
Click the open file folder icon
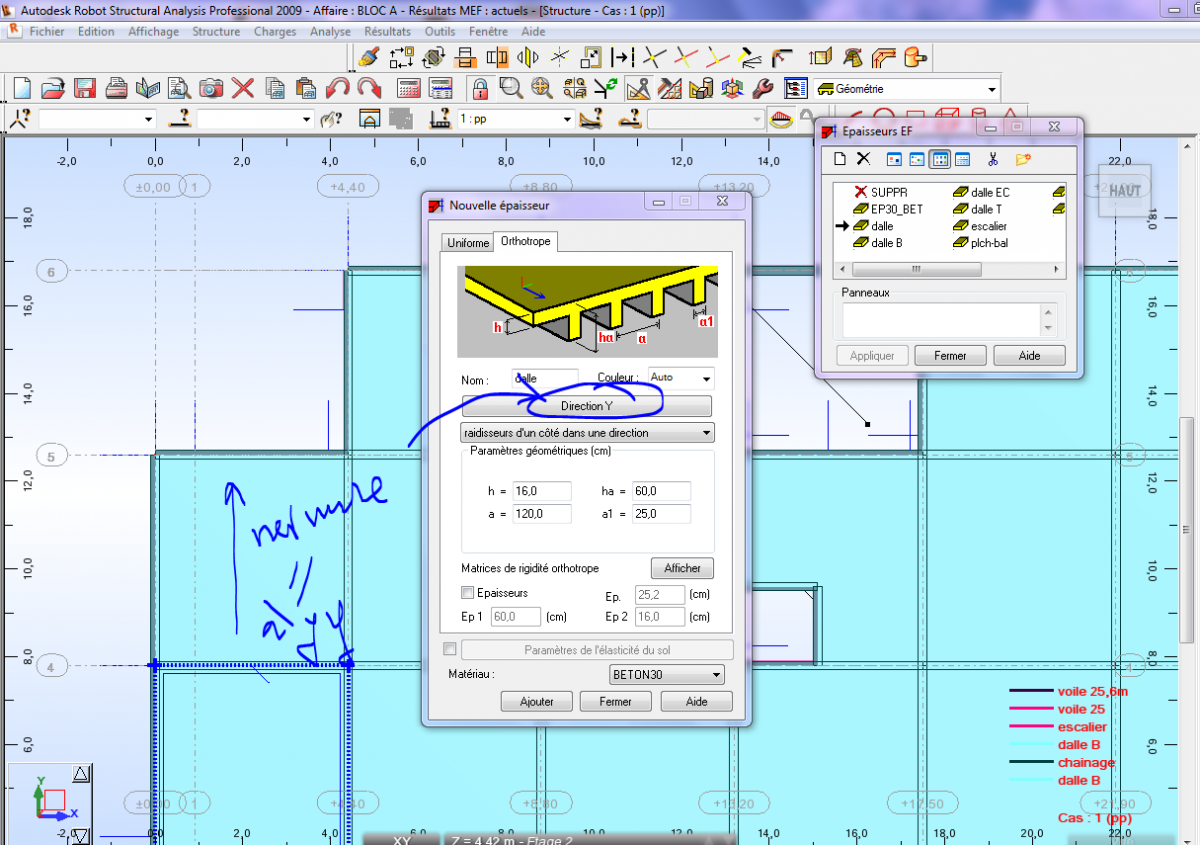click(52, 88)
